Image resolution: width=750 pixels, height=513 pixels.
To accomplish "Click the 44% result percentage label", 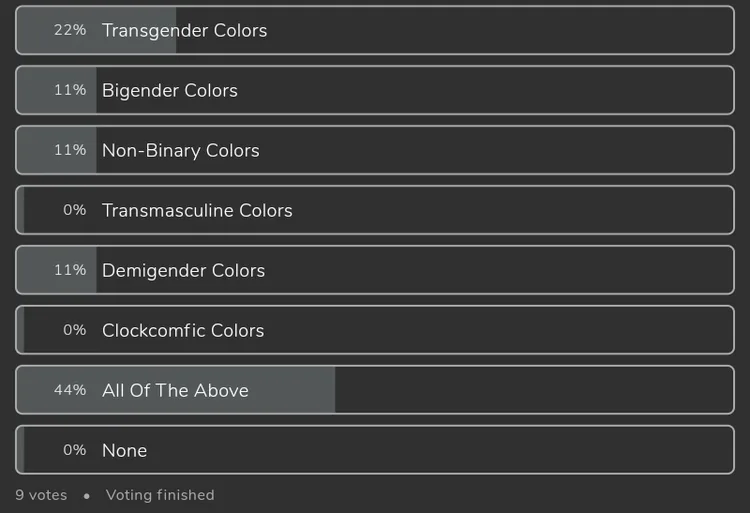I will (70, 390).
